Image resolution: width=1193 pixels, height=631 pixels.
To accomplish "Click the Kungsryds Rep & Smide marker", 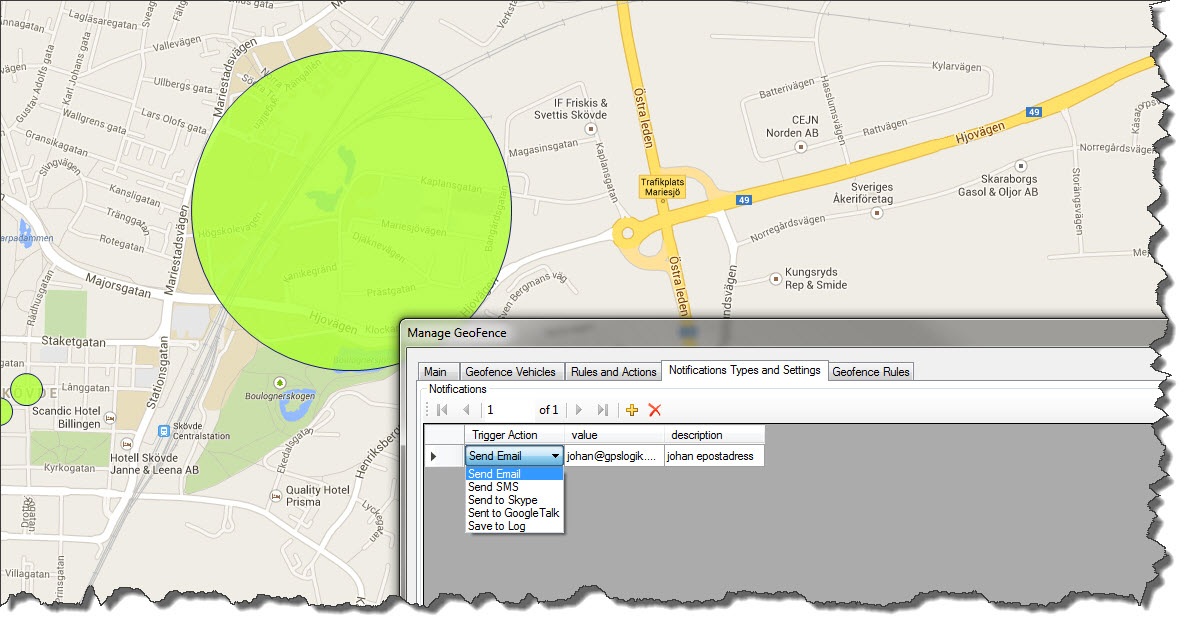I will point(775,279).
